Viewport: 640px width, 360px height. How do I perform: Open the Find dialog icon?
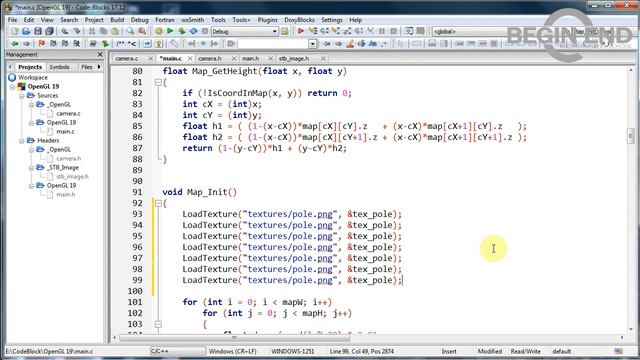pos(130,31)
